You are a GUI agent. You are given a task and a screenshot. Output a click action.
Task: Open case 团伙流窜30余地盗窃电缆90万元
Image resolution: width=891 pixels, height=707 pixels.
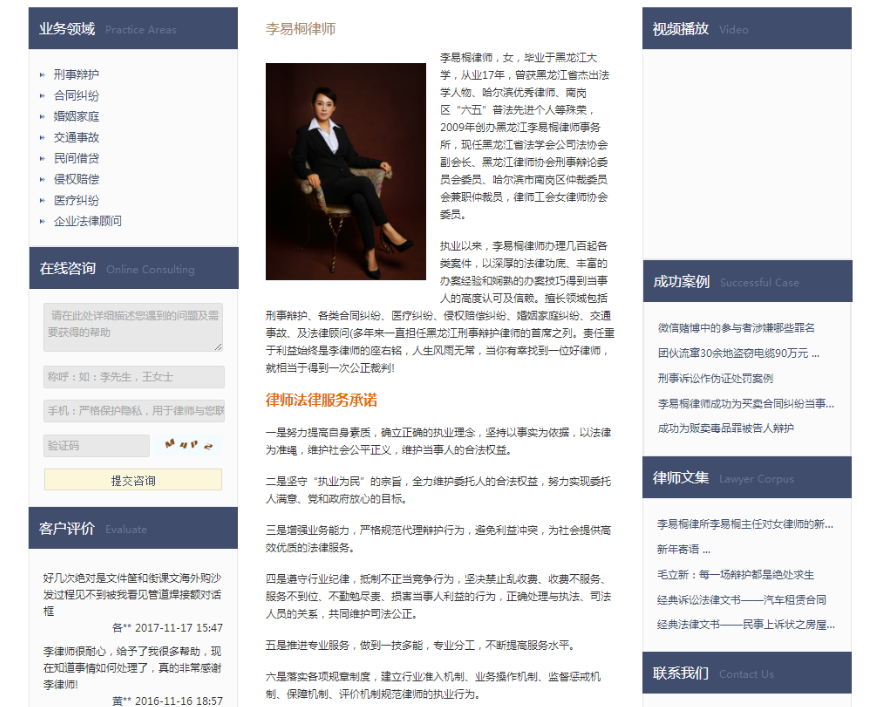[738, 354]
